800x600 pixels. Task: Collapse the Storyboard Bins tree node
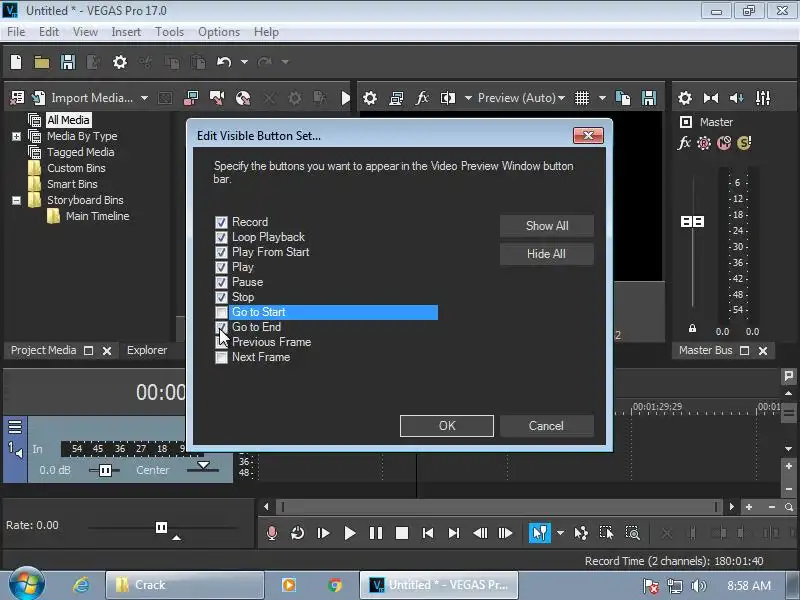(16, 201)
